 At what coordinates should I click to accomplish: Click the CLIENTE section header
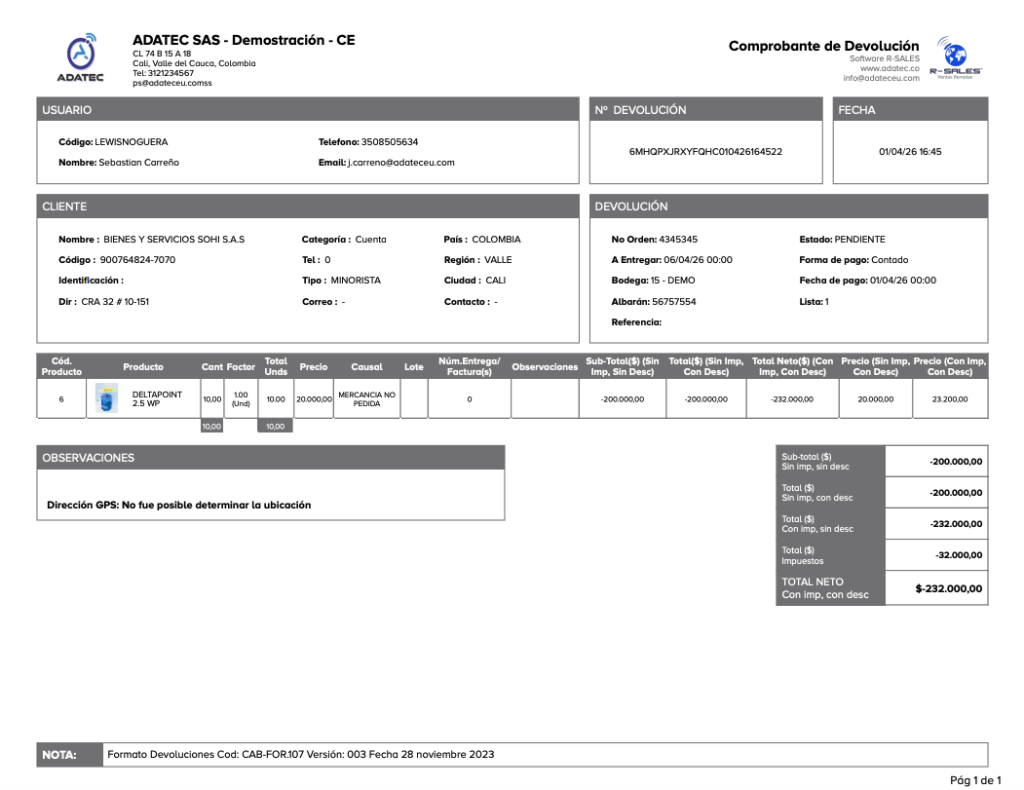pos(308,206)
